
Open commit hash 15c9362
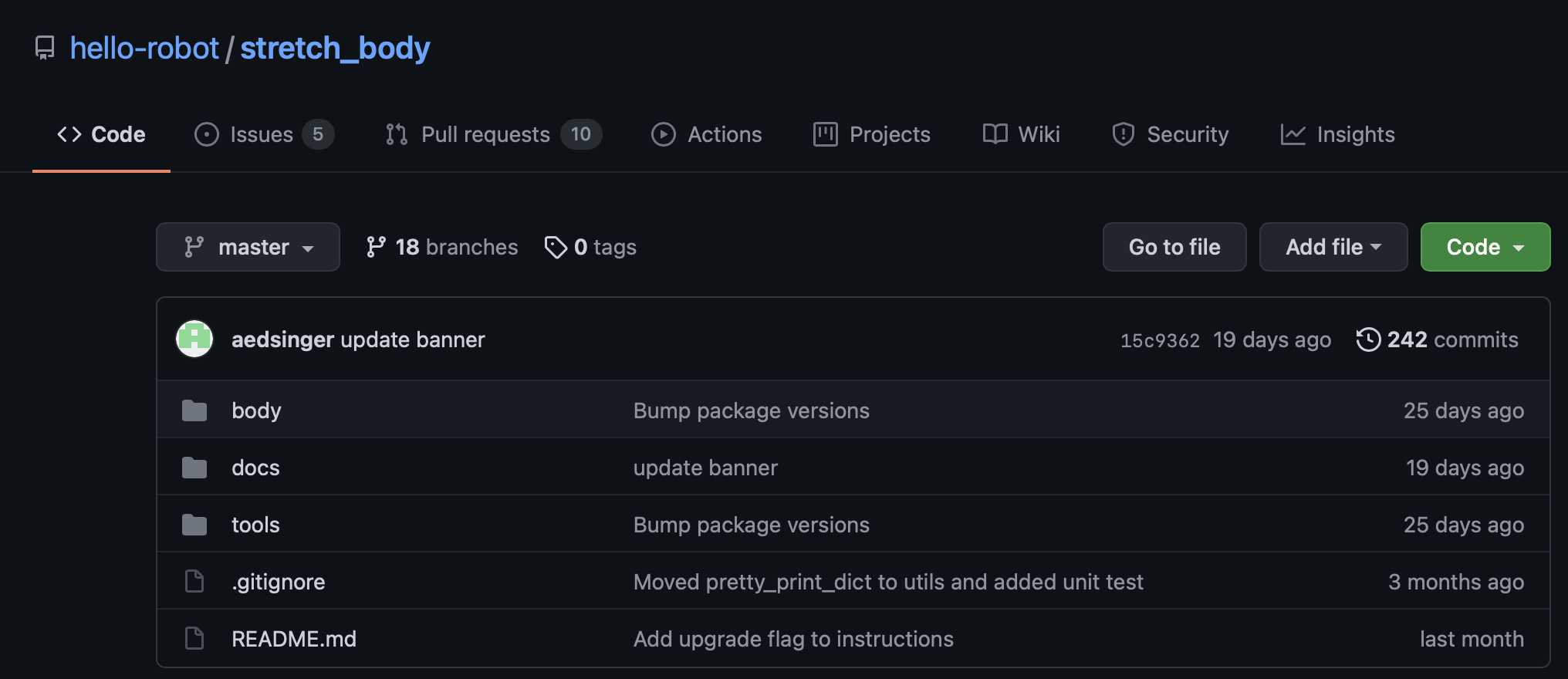point(1160,340)
